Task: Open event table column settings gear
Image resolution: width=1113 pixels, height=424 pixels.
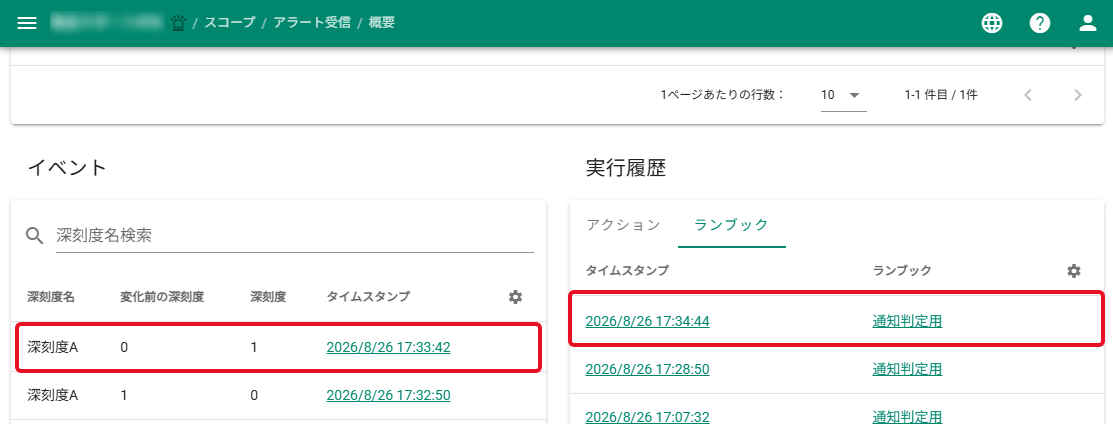Action: 515,297
